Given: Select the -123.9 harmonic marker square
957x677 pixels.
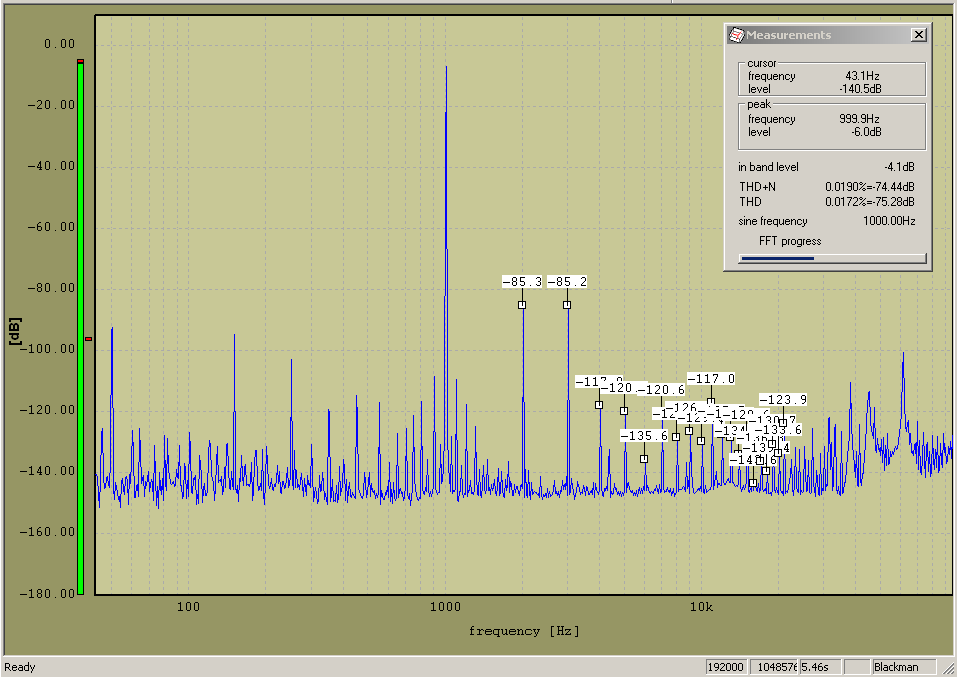Looking at the screenshot, I should [x=781, y=422].
